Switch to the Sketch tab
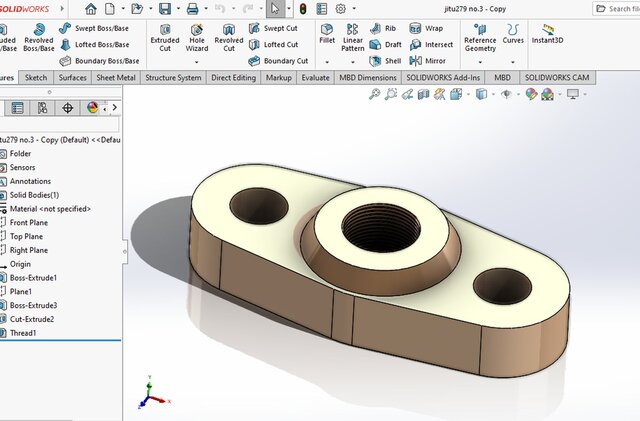The width and height of the screenshot is (640, 421). (x=36, y=78)
